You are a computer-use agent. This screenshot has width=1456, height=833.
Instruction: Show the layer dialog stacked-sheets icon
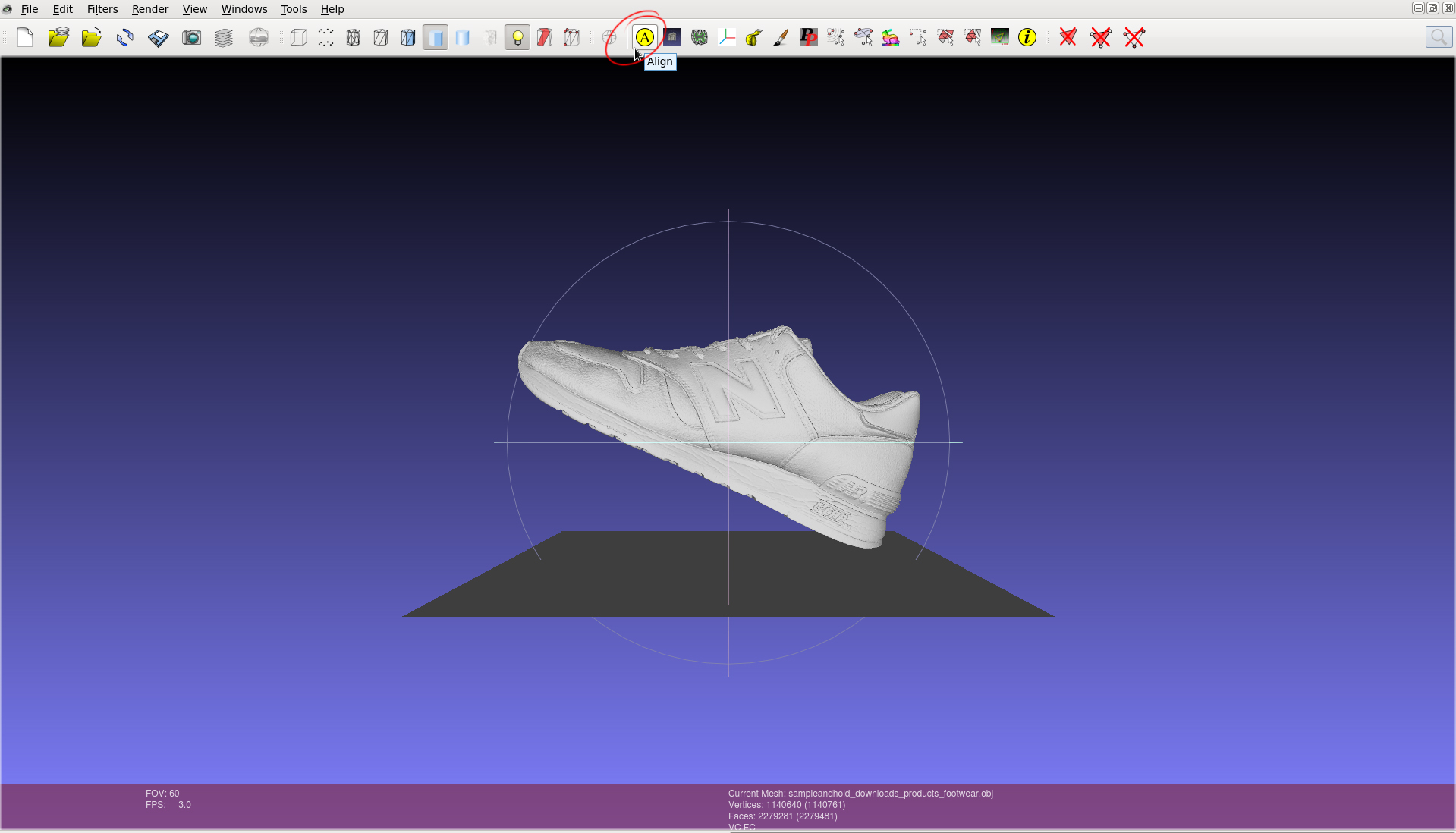tap(224, 37)
